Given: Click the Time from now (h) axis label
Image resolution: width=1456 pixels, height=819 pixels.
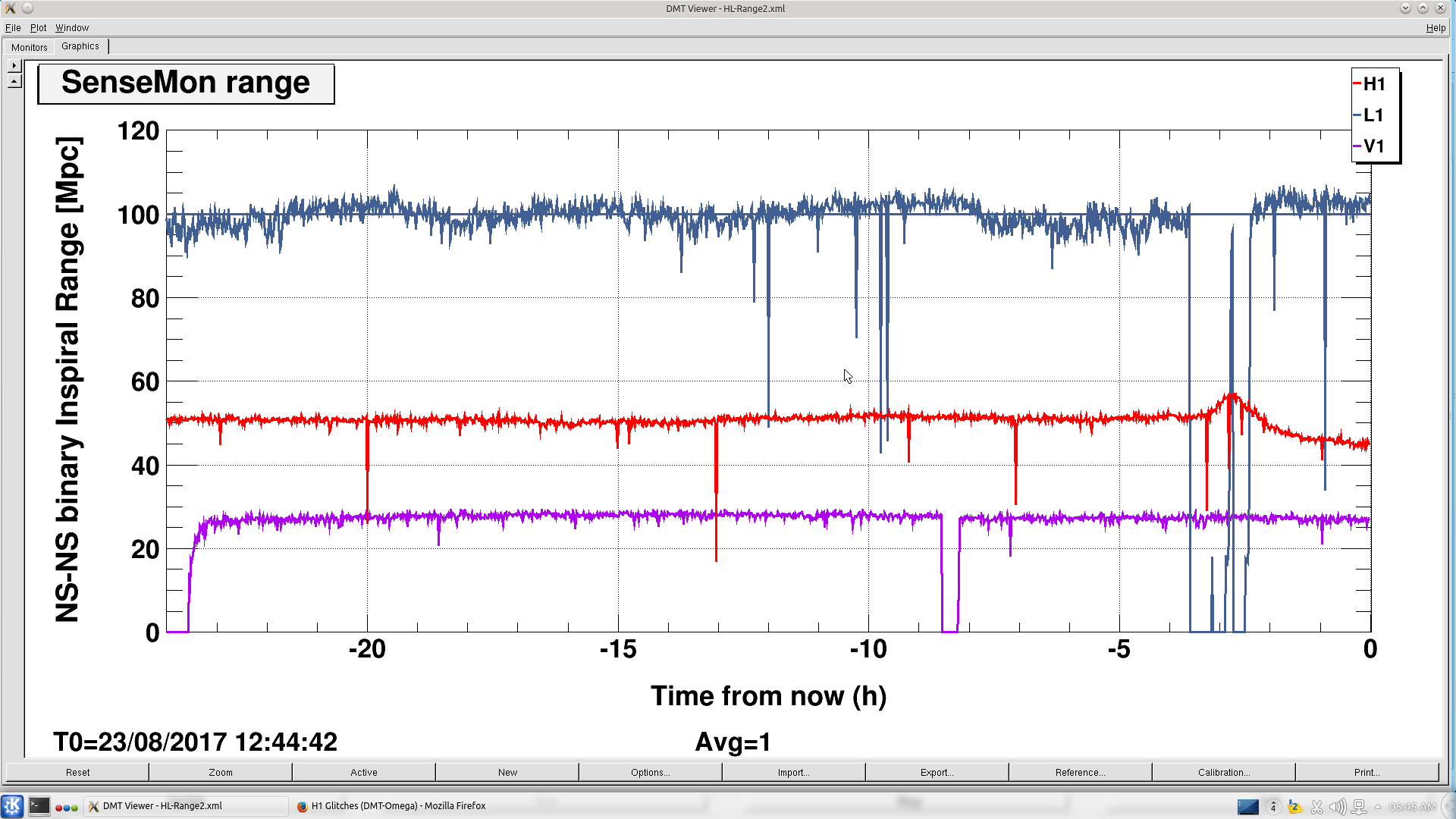Looking at the screenshot, I should point(768,695).
